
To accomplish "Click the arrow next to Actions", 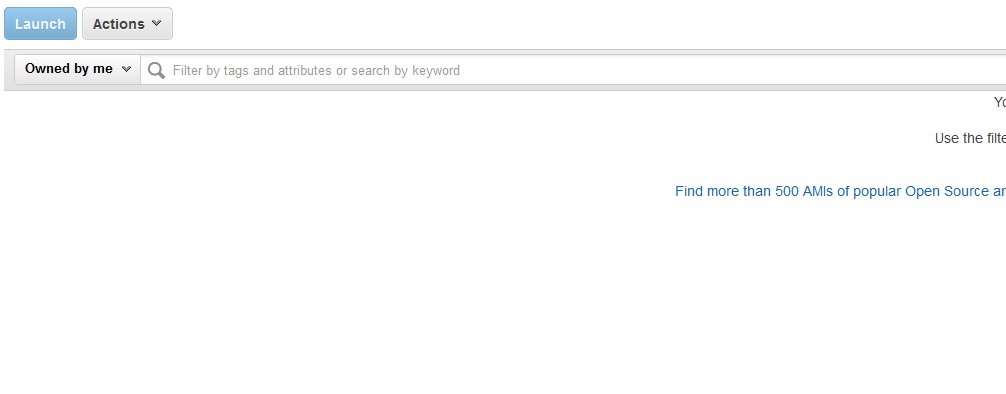I will pos(156,24).
